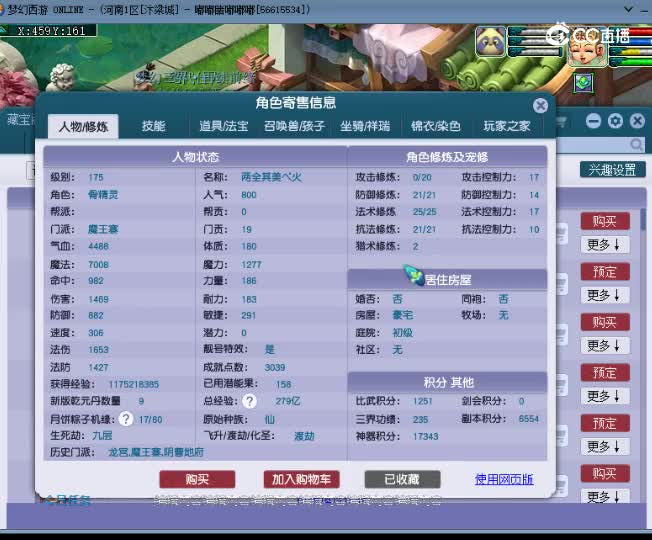Click help icon next to 月饼粽子机缘
The height and width of the screenshot is (540, 652).
pos(126,419)
